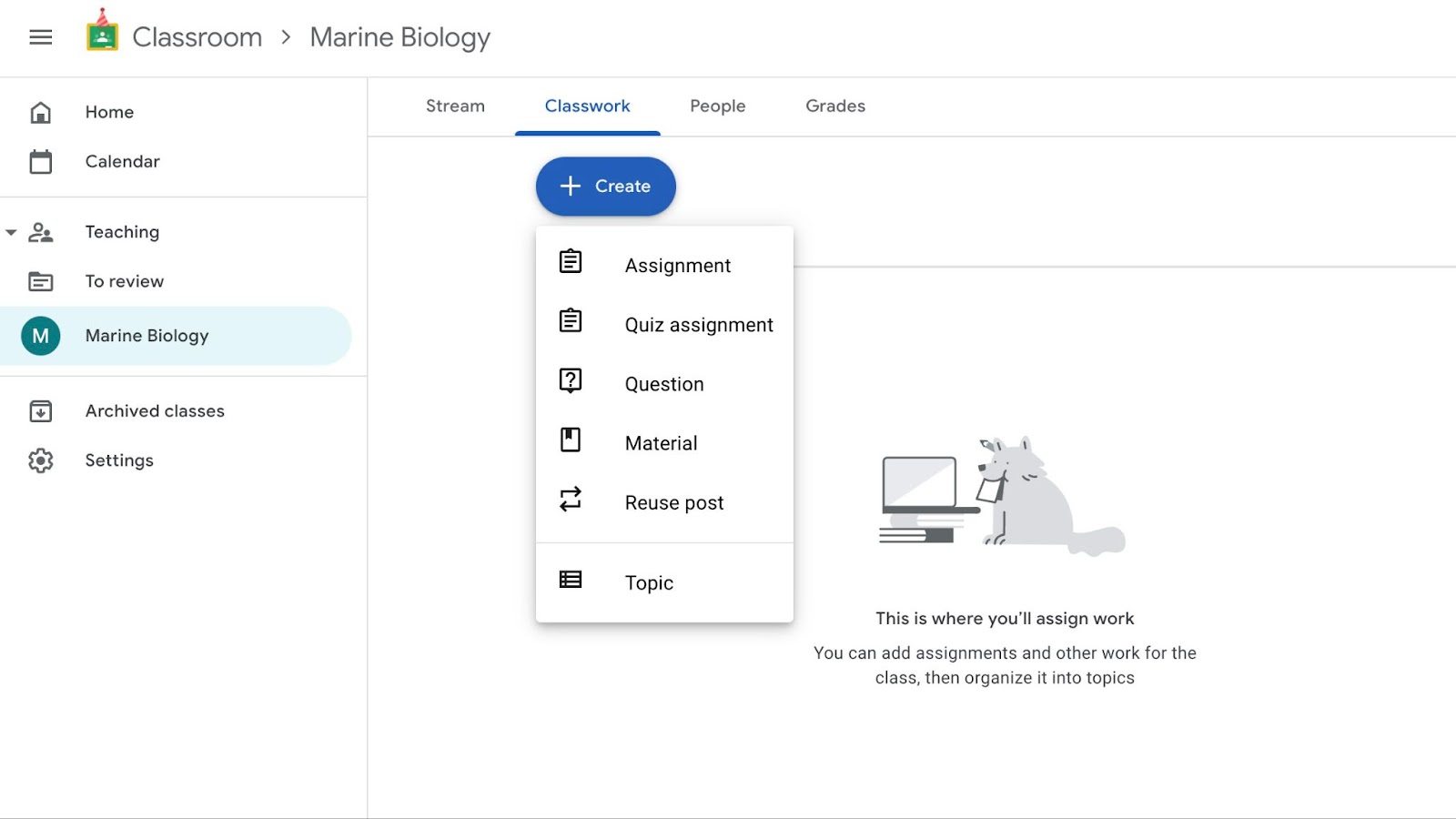Click the Home house icon
The image size is (1456, 819).
click(x=40, y=113)
